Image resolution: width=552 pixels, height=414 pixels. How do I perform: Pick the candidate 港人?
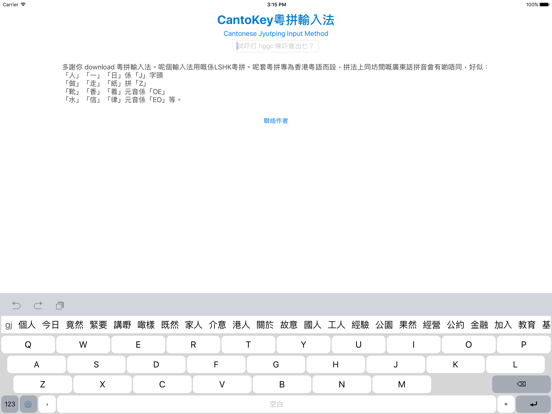pyautogui.click(x=241, y=325)
